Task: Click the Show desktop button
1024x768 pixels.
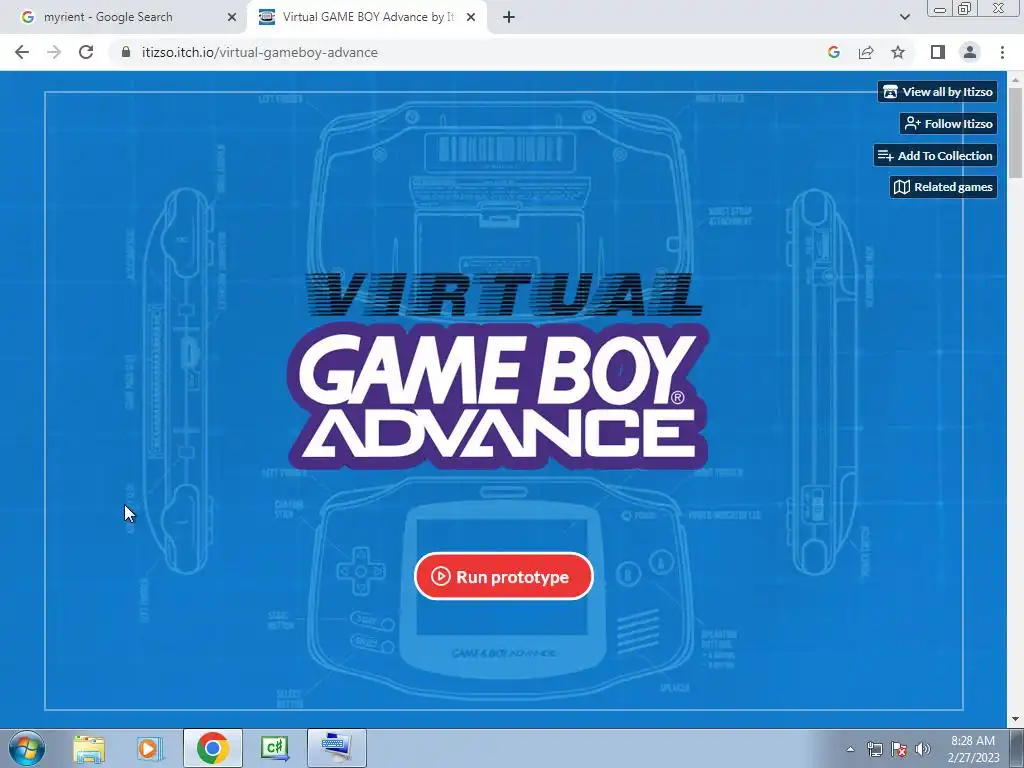Action: [1016, 748]
